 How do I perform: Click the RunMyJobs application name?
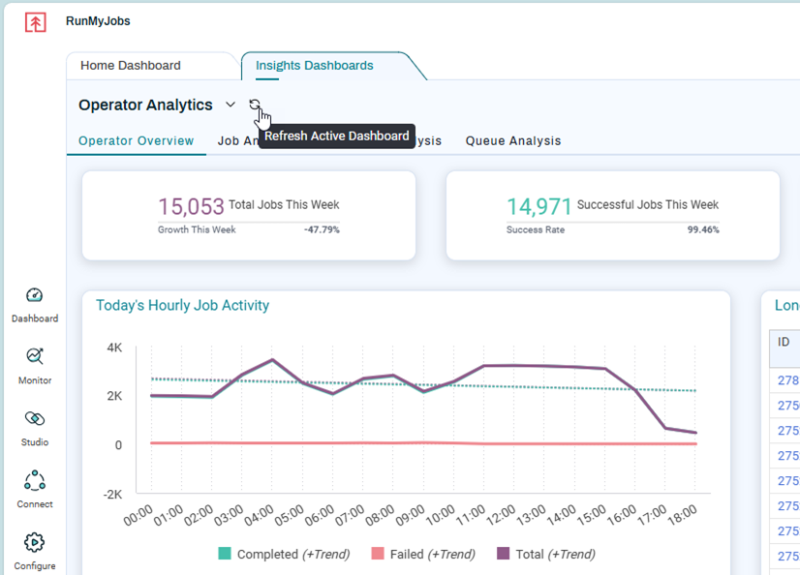point(98,21)
